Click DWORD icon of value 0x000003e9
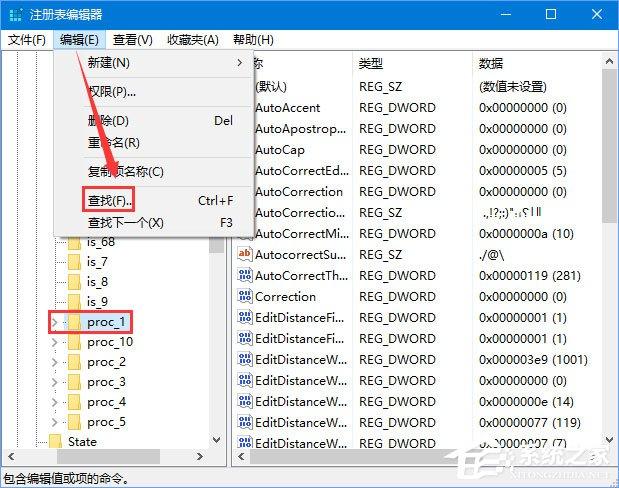 244,359
